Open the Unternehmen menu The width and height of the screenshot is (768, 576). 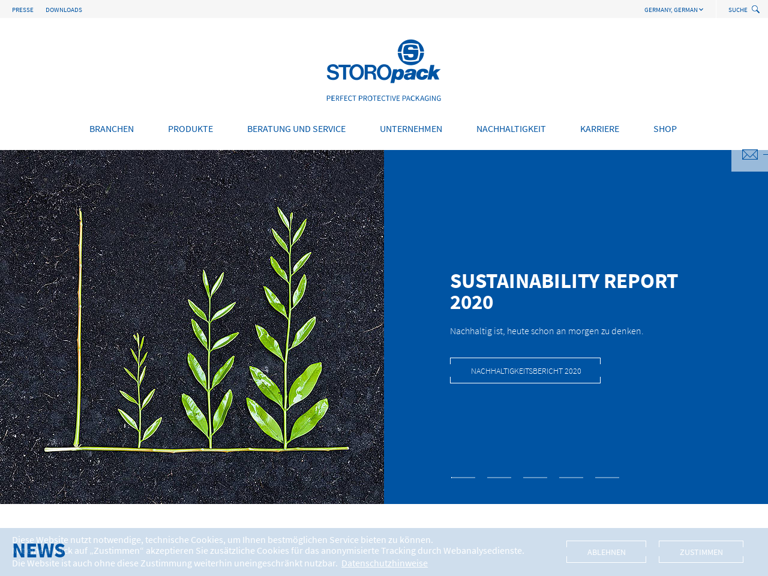tap(411, 129)
